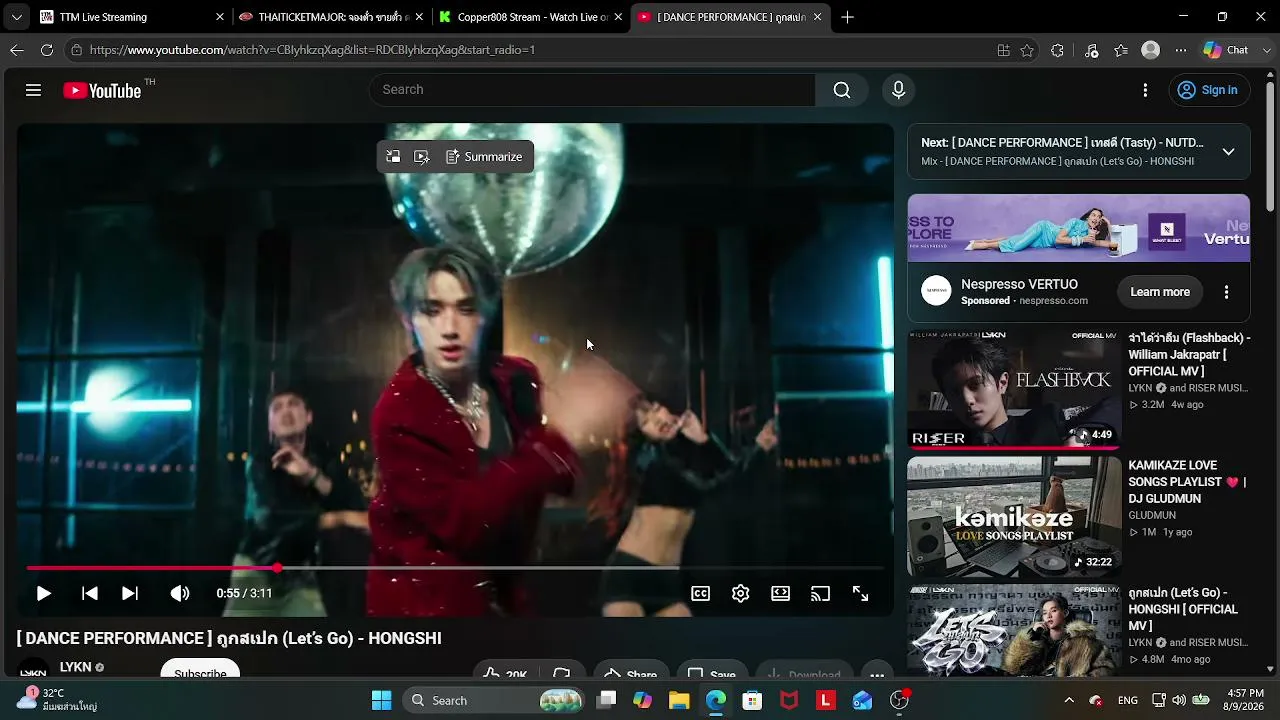This screenshot has height=720, width=1280.
Task: Search YouTube with voice microphone
Action: pyautogui.click(x=898, y=90)
